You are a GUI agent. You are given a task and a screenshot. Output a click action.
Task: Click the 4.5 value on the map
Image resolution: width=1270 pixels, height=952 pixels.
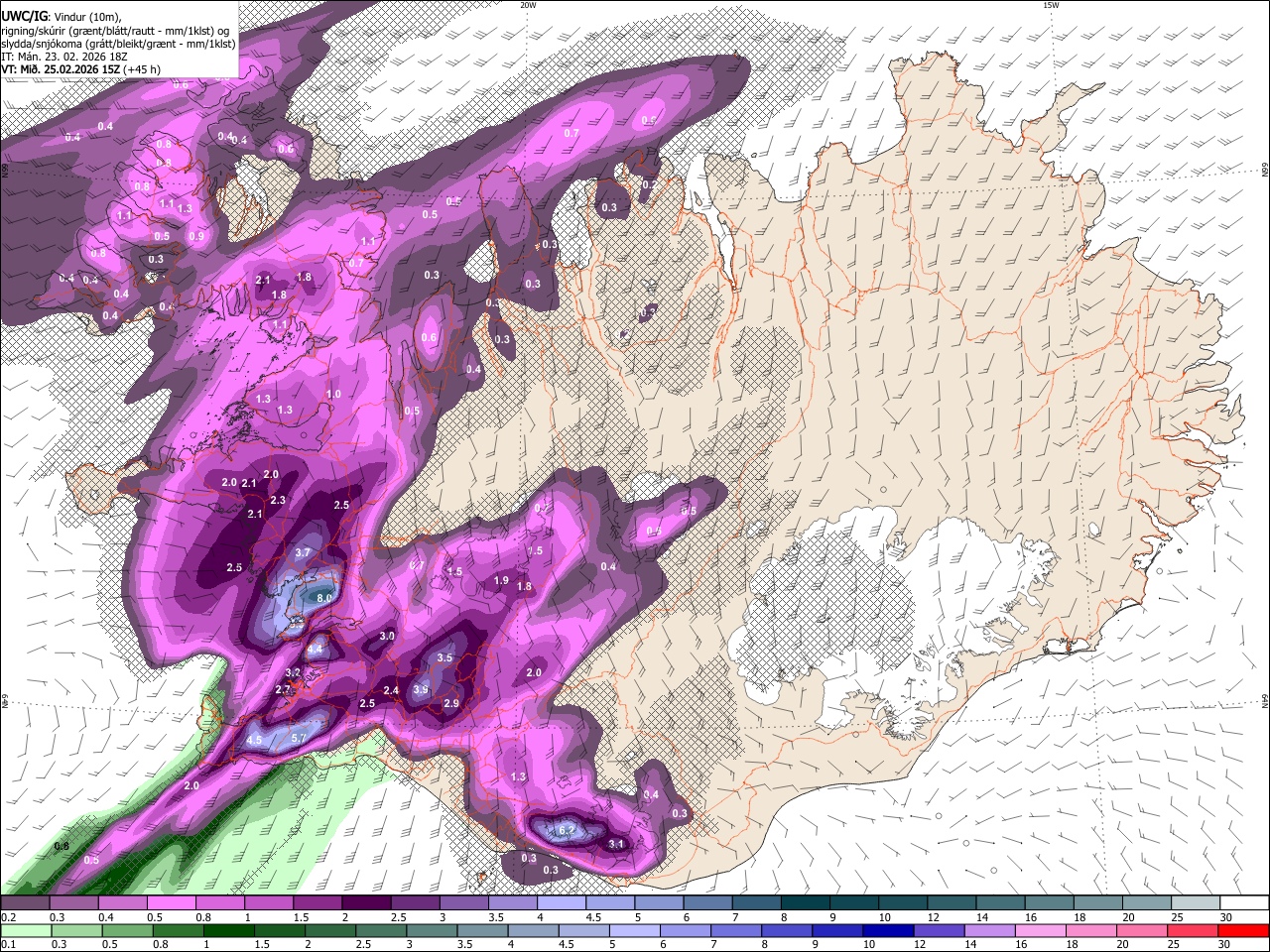[x=254, y=740]
